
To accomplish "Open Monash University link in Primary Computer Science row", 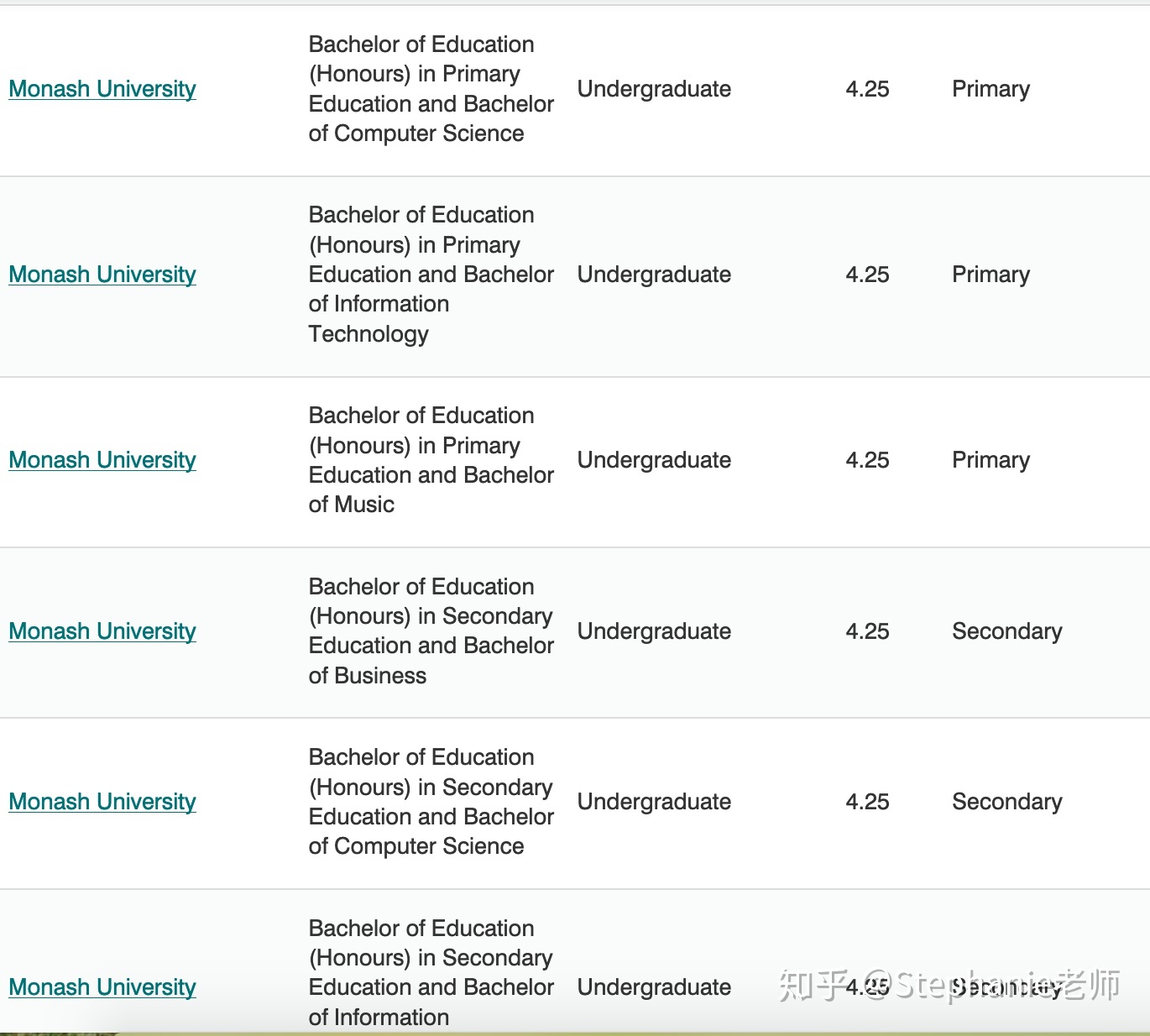I will pyautogui.click(x=102, y=89).
